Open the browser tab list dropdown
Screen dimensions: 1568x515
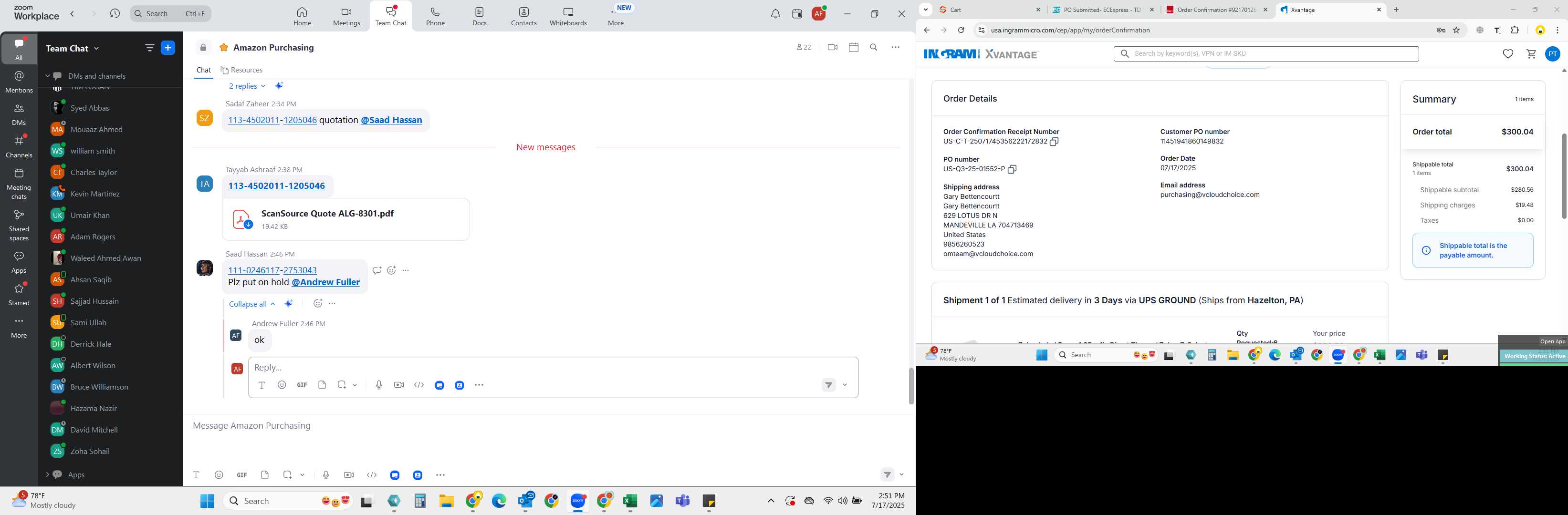925,9
